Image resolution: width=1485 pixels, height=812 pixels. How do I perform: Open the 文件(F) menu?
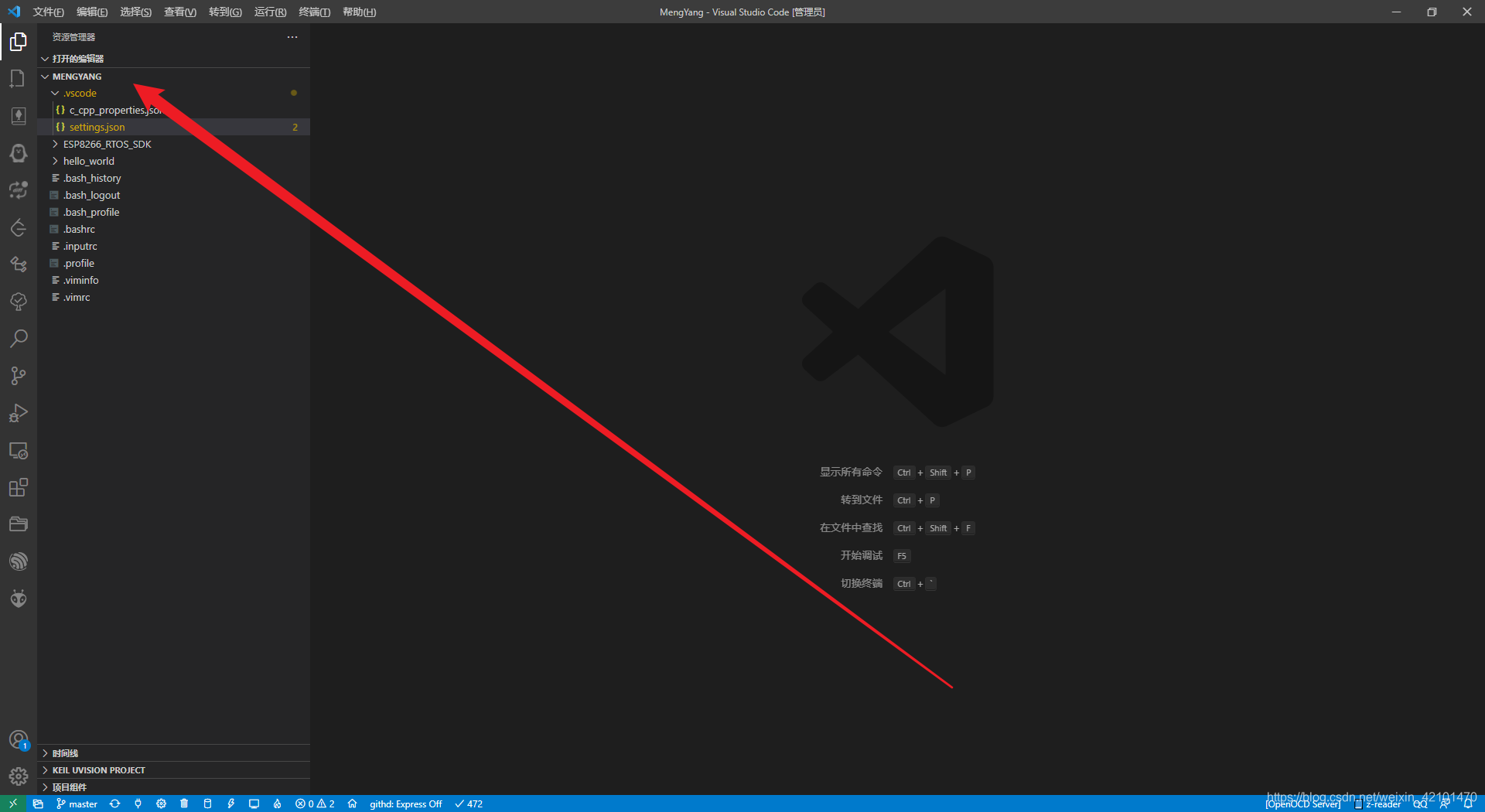(x=48, y=12)
